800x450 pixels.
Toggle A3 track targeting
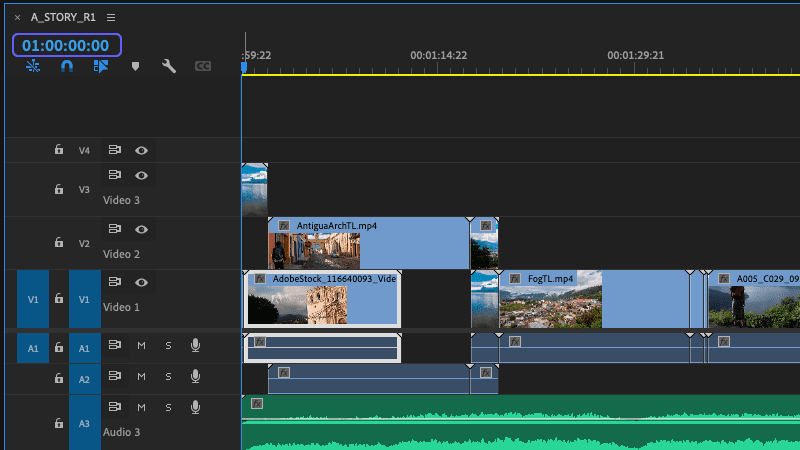(85, 423)
